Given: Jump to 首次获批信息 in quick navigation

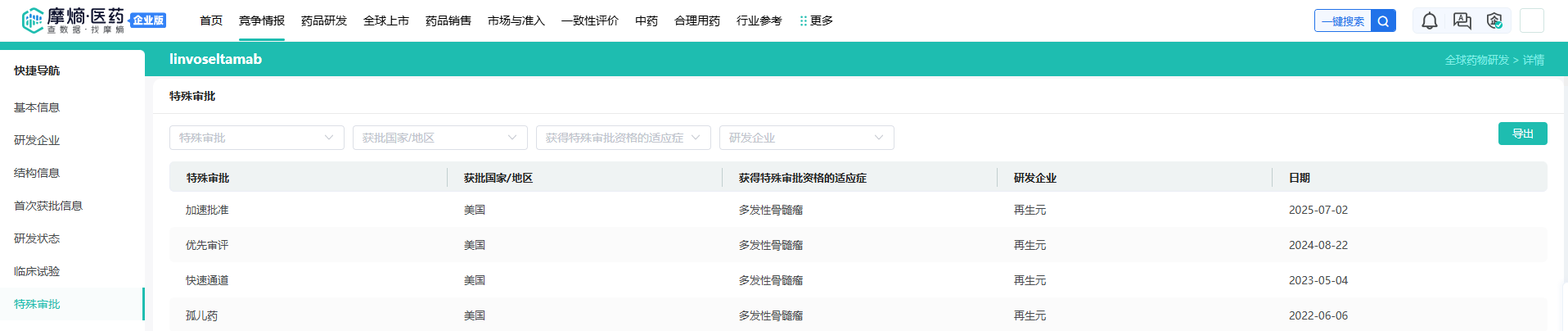Looking at the screenshot, I should click(48, 206).
